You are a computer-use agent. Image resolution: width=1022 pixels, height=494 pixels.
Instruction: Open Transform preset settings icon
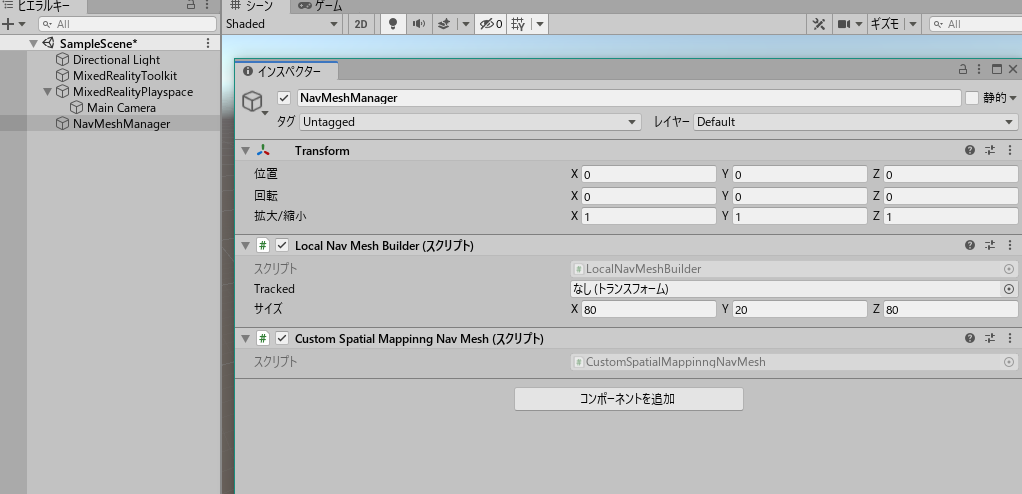tap(990, 151)
